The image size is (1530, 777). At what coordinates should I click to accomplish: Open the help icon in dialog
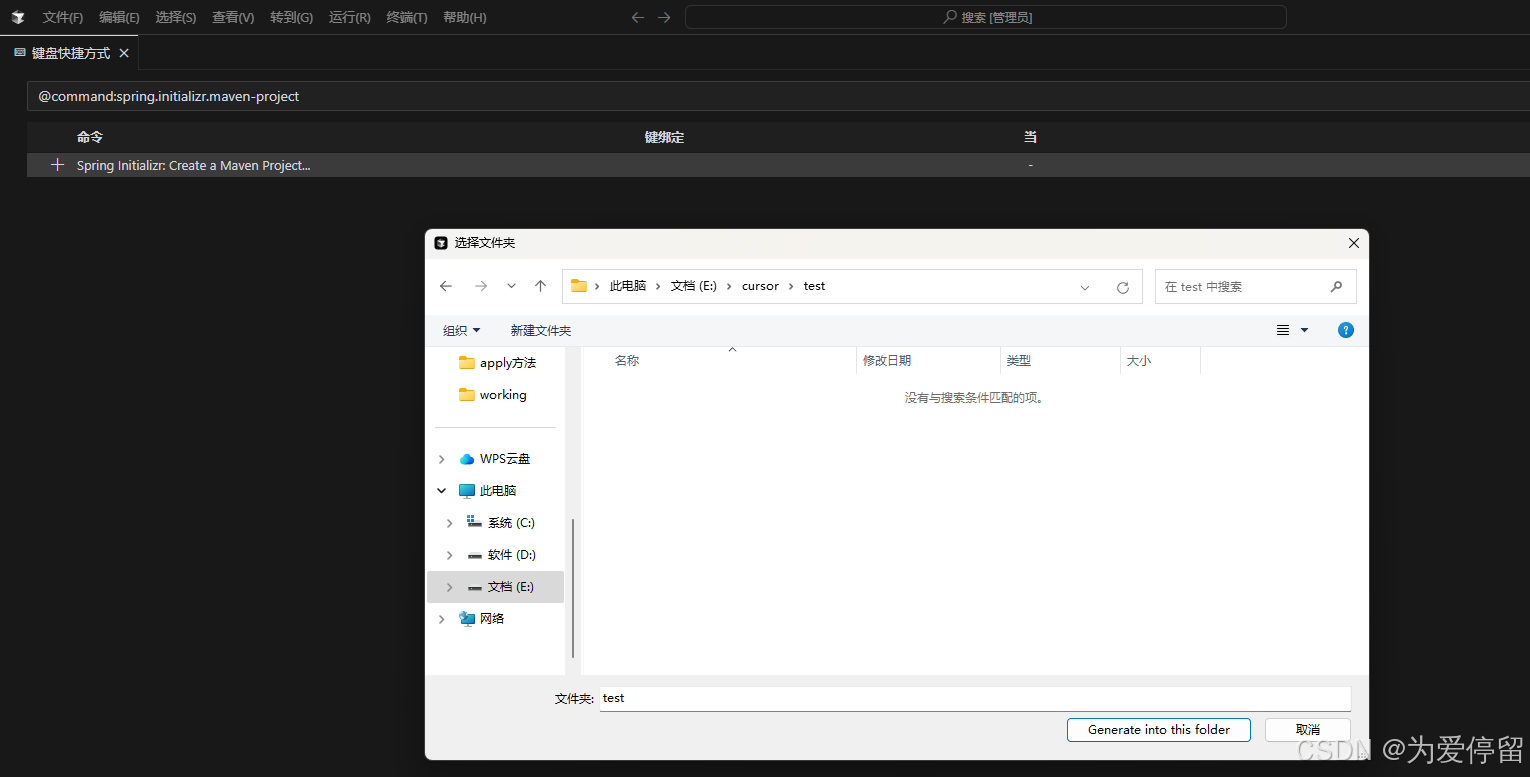click(x=1346, y=330)
